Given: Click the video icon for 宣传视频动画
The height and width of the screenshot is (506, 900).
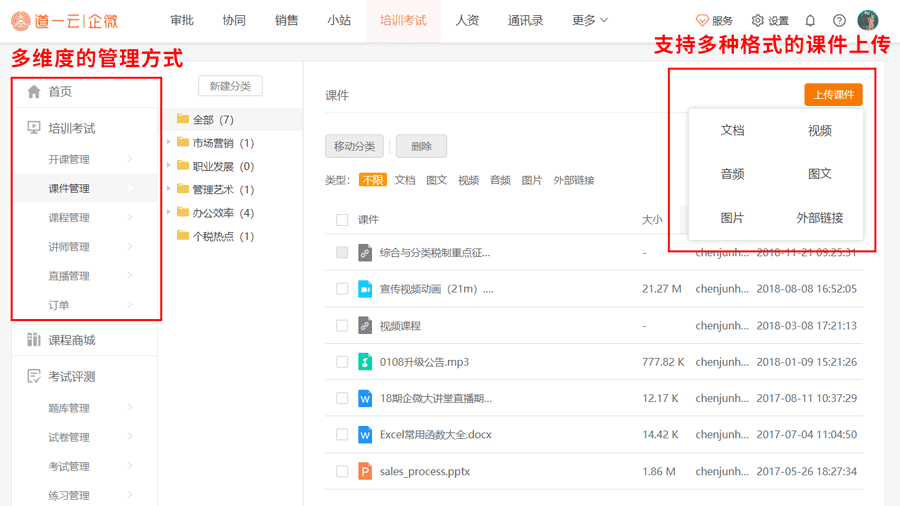Looking at the screenshot, I should point(365,289).
